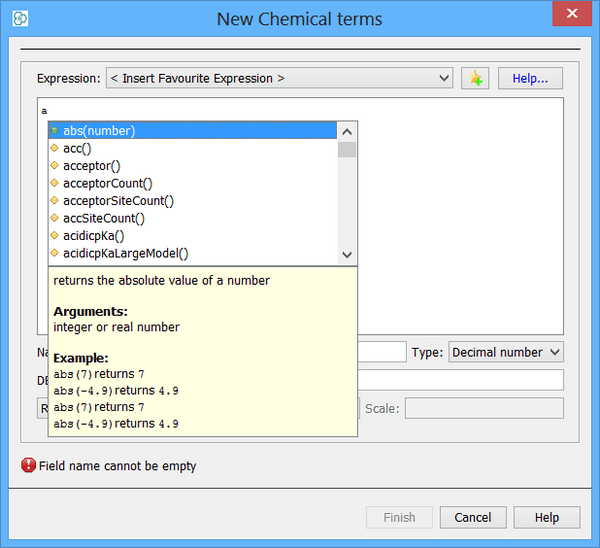Select acceptor() from the autocomplete list
Image resolution: width=600 pixels, height=548 pixels.
click(92, 166)
